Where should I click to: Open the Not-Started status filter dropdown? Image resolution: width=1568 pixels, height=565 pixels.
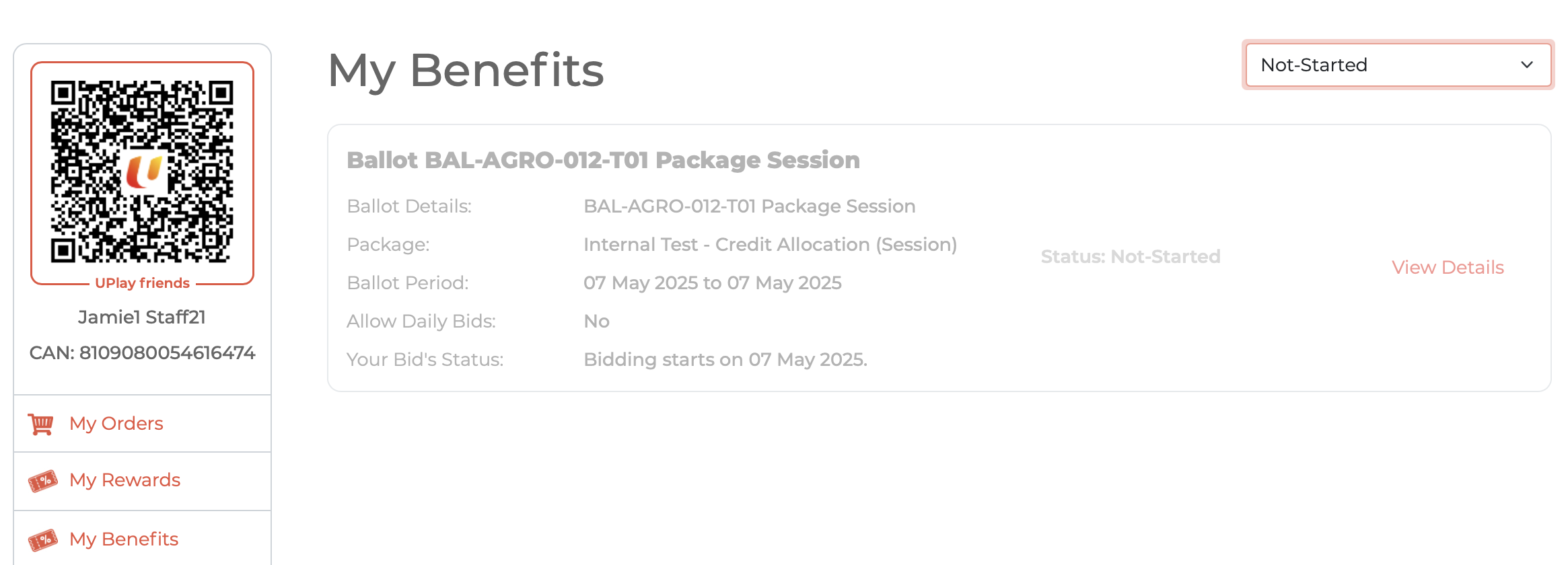click(x=1397, y=65)
